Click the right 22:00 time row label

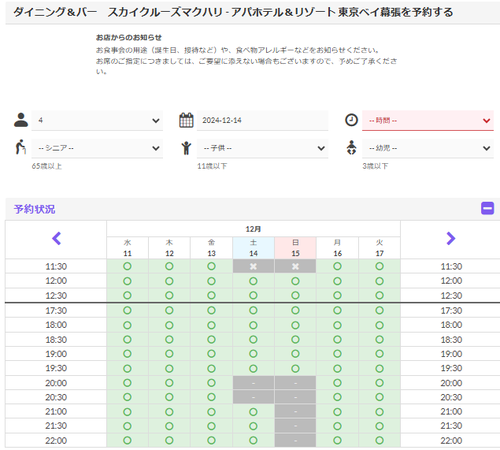pyautogui.click(x=451, y=440)
